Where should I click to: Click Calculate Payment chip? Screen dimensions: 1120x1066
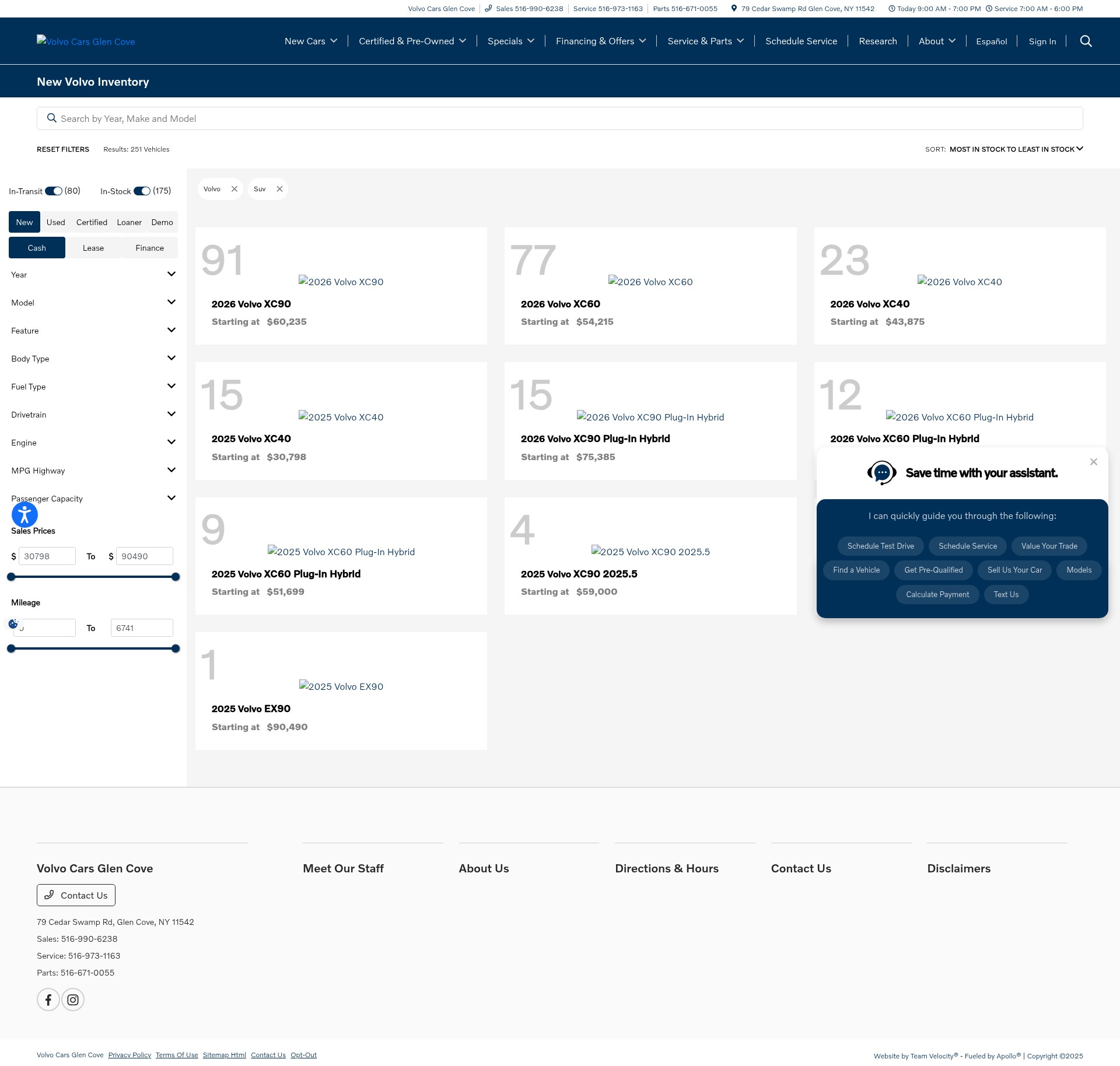(x=937, y=594)
